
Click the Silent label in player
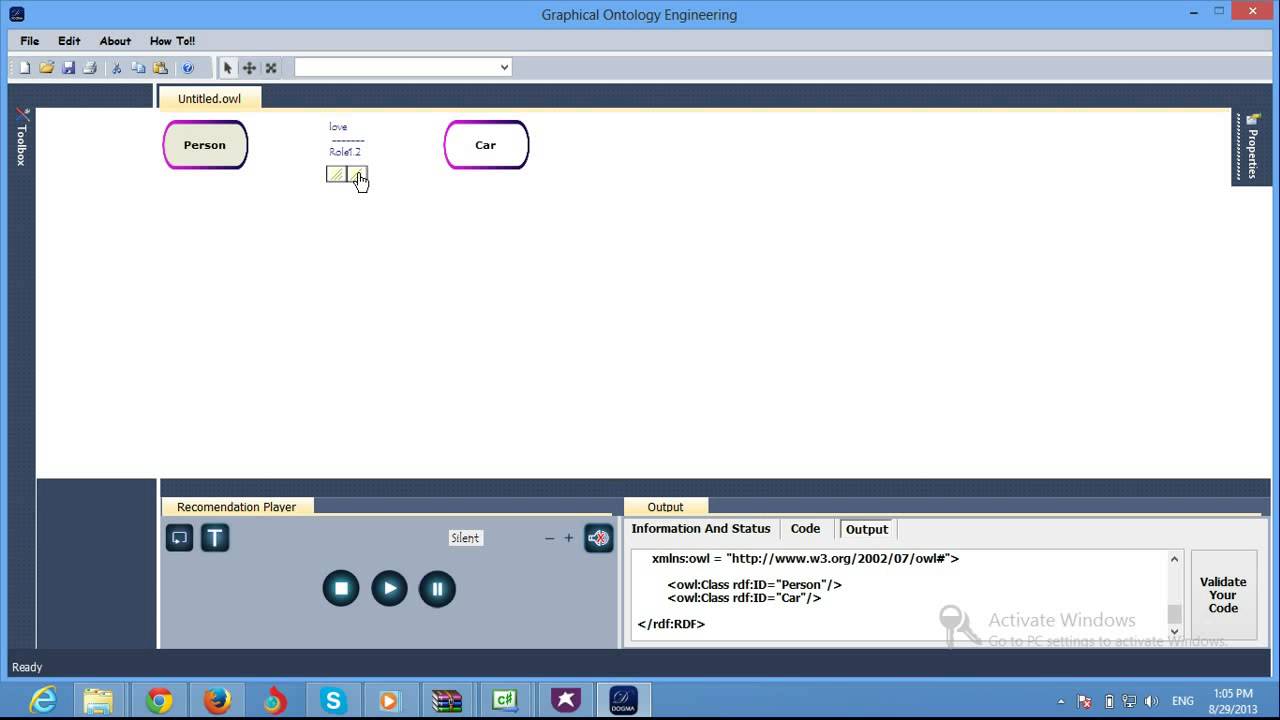[465, 538]
